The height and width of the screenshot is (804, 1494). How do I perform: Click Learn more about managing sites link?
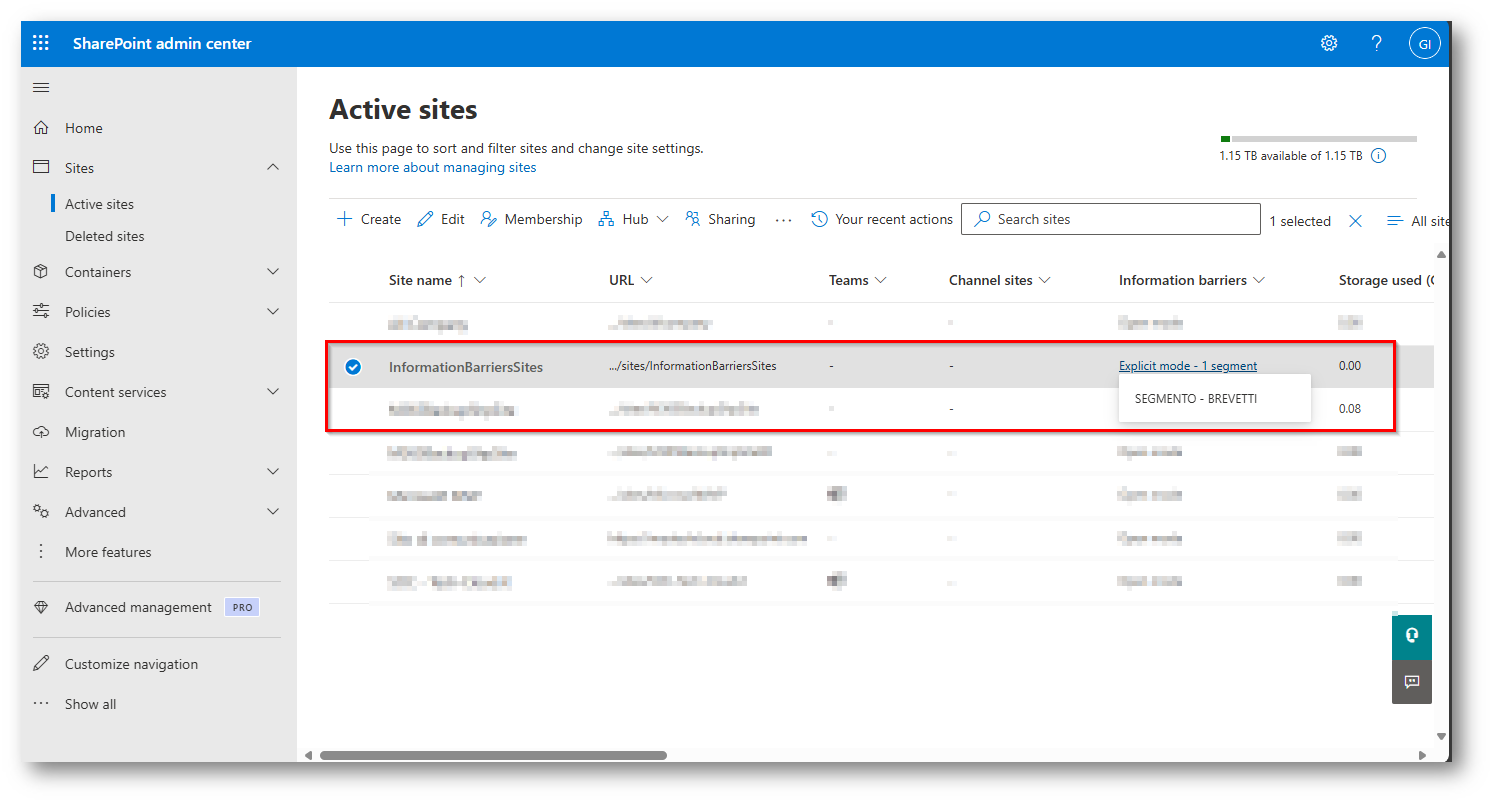(432, 168)
